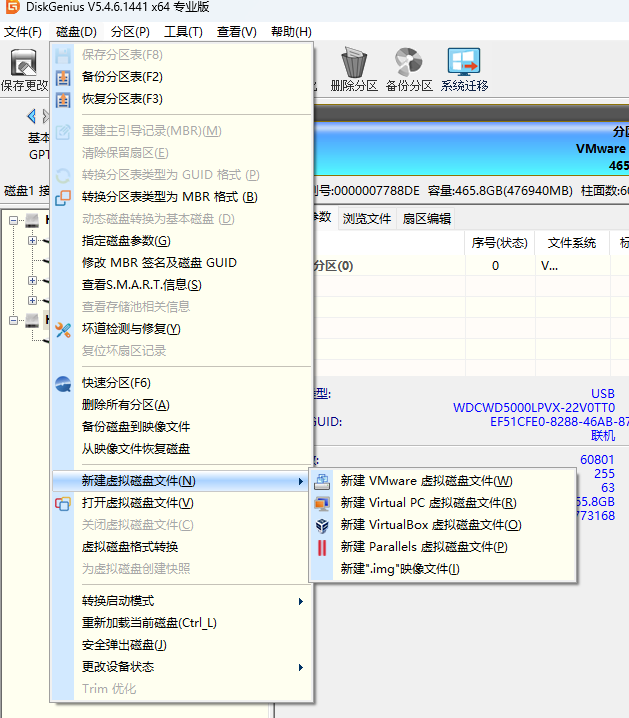Click the 删除分区 trash icon

353,62
